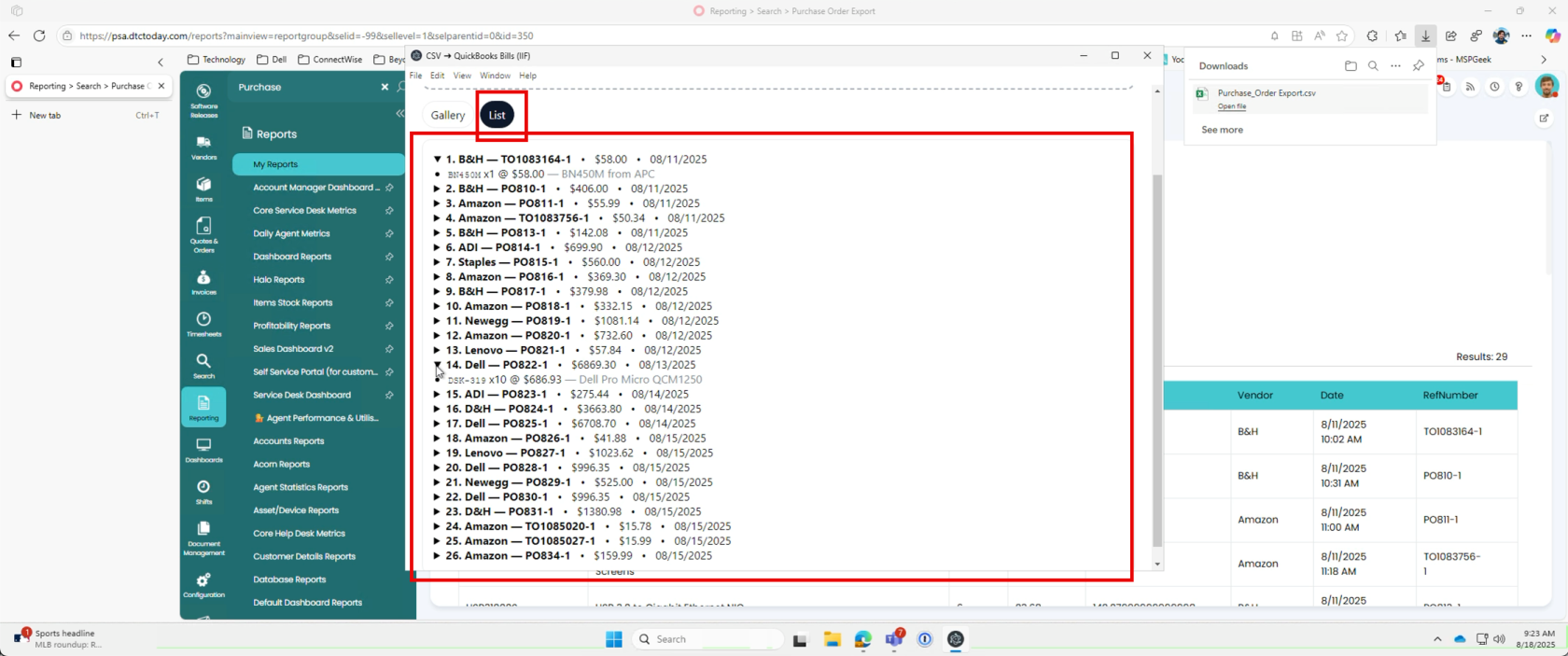Pin Profitability Reports entry
The width and height of the screenshot is (1568, 656).
click(389, 326)
